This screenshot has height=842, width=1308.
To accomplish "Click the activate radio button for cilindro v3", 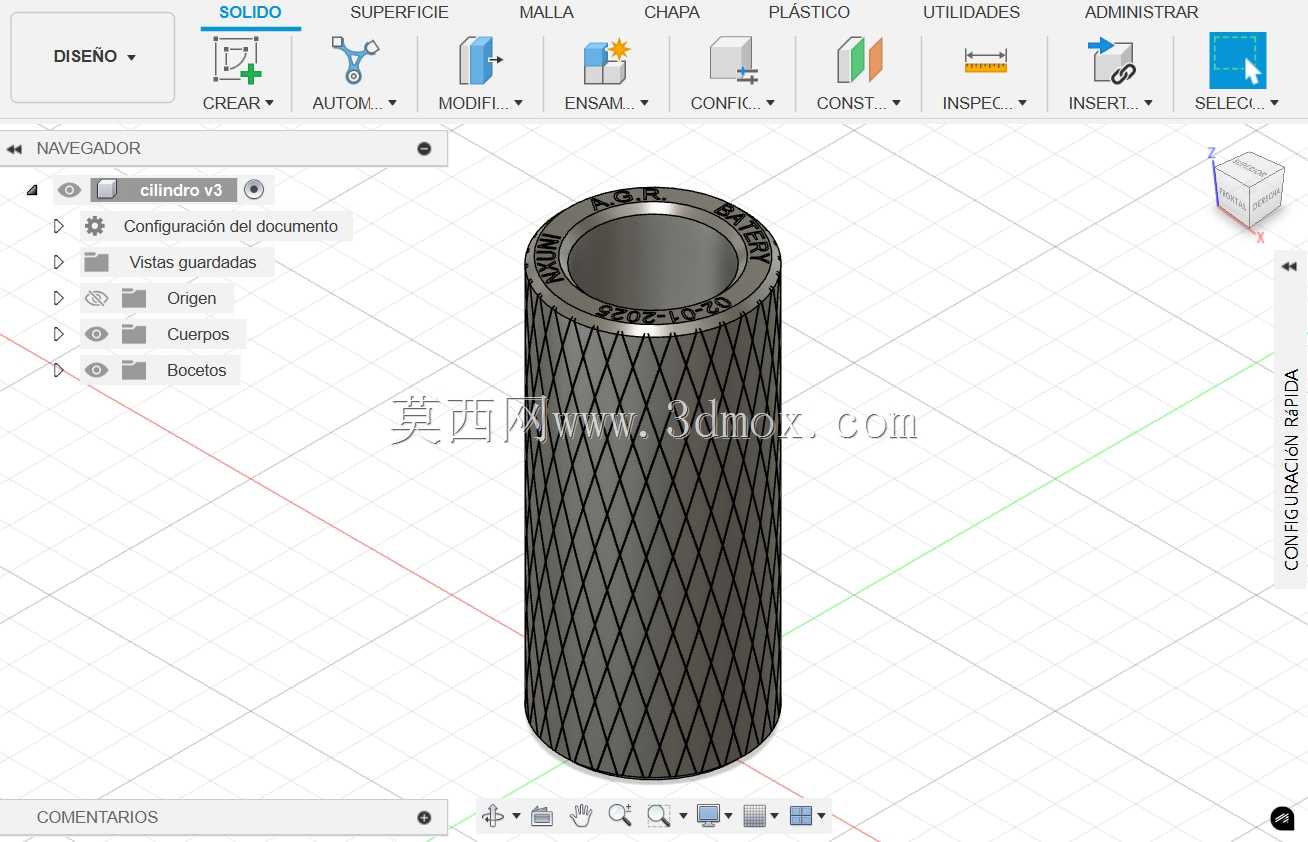I will pos(254,190).
